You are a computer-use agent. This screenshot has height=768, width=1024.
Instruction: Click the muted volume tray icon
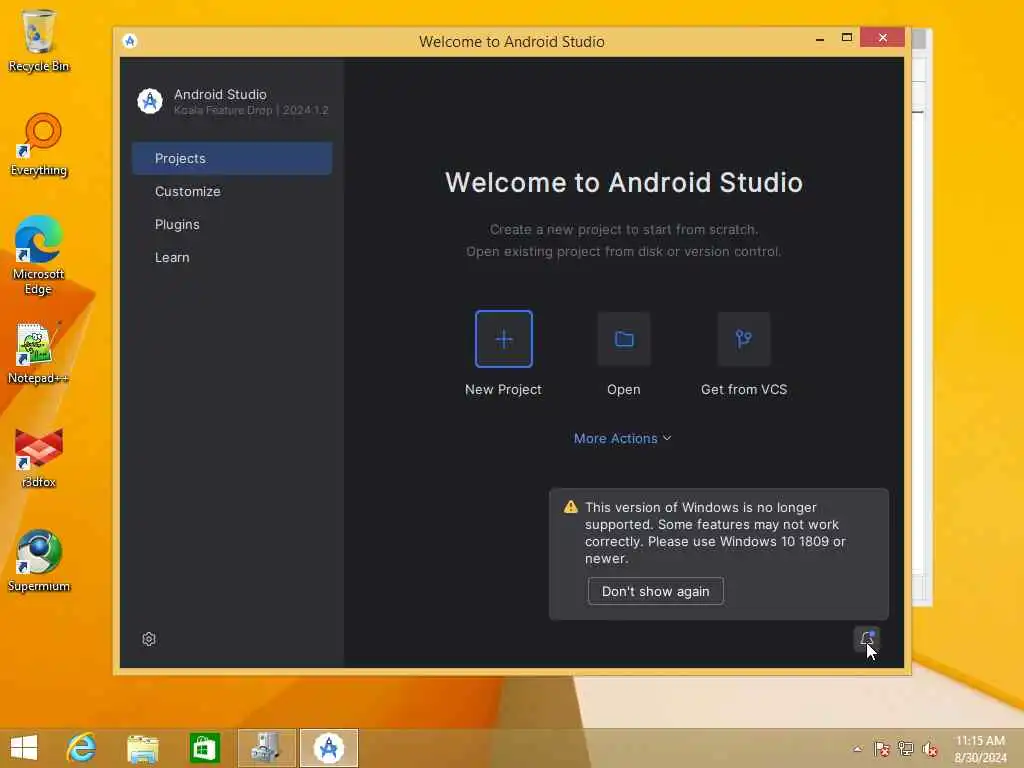[x=930, y=749]
